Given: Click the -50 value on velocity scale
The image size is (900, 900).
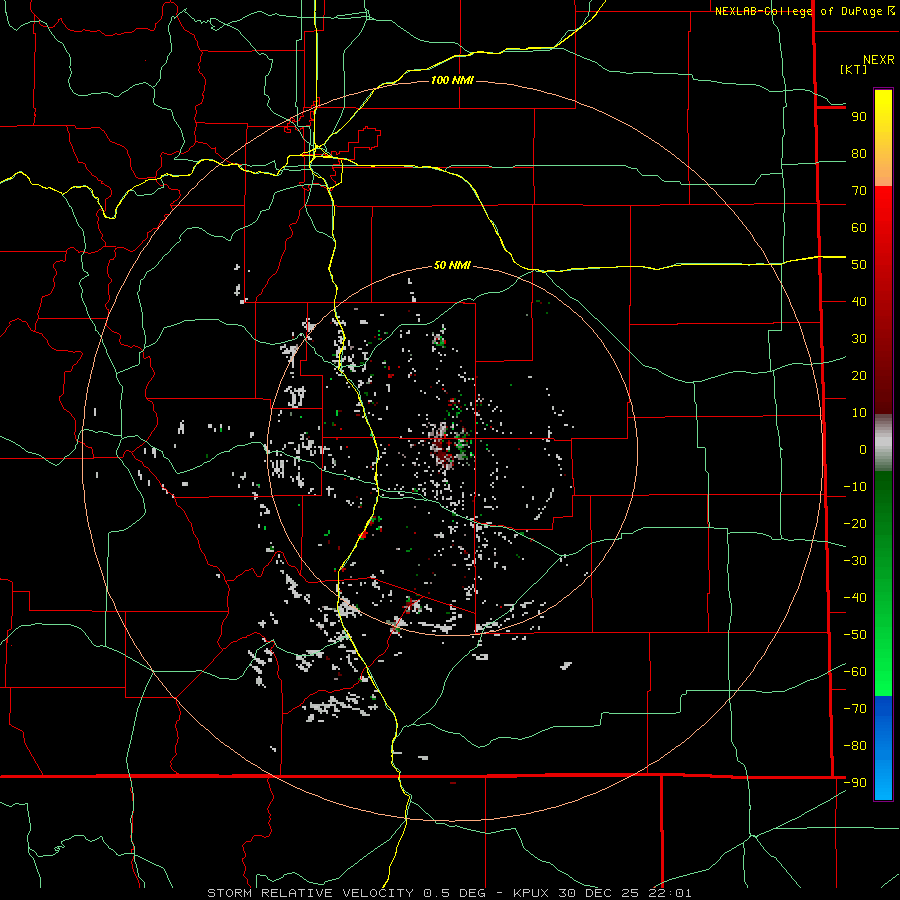Looking at the screenshot, I should coord(855,635).
